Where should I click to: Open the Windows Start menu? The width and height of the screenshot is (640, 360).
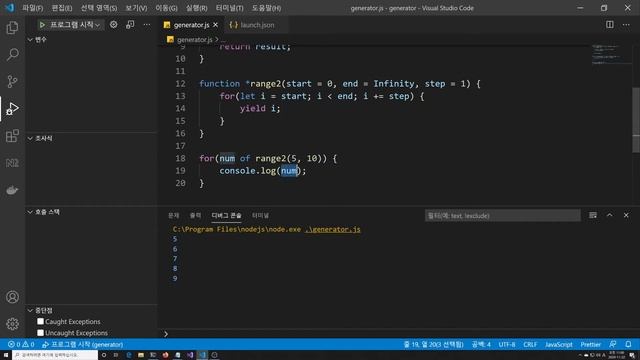(6, 355)
